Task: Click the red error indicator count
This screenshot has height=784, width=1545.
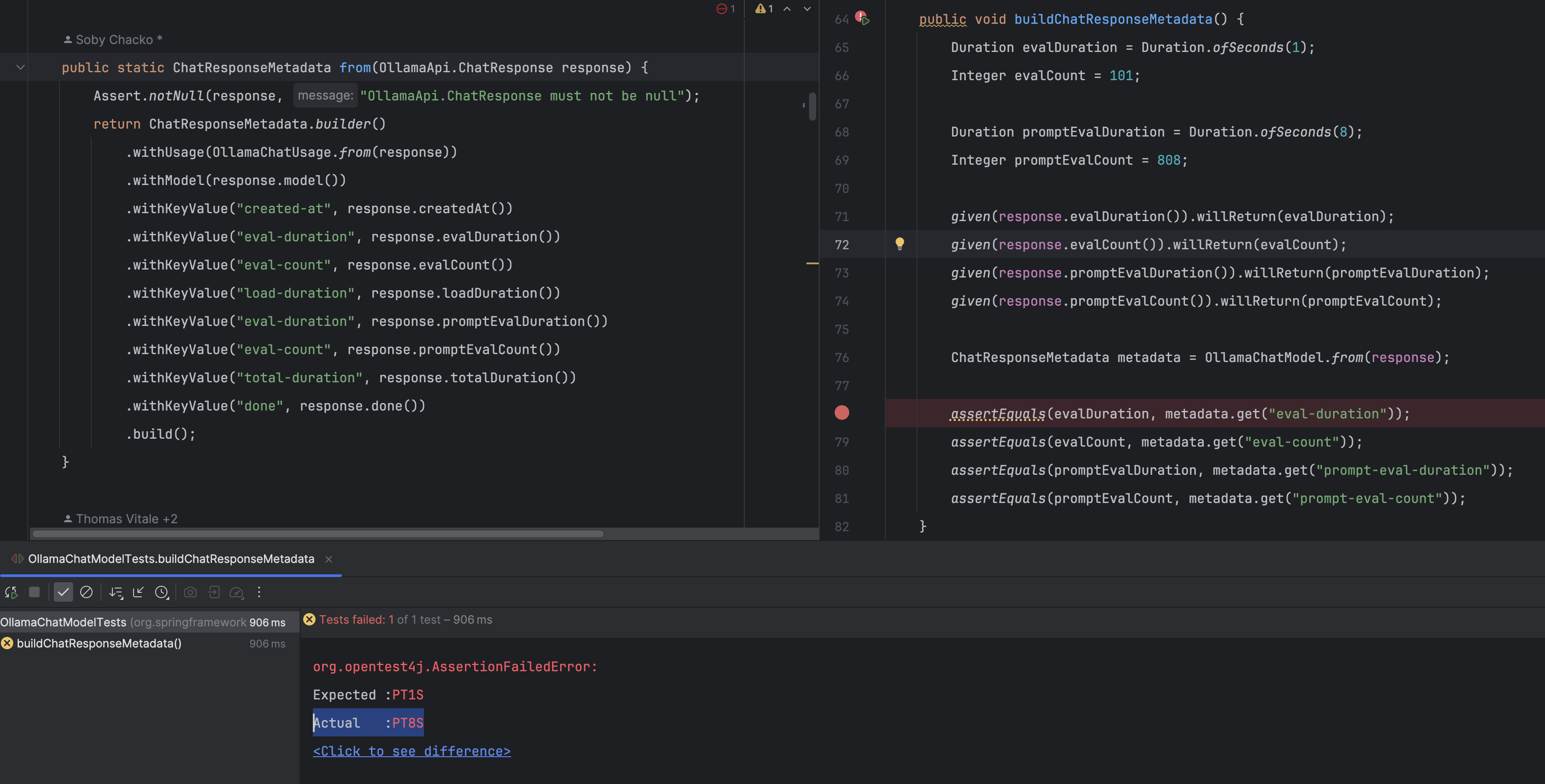Action: [726, 8]
